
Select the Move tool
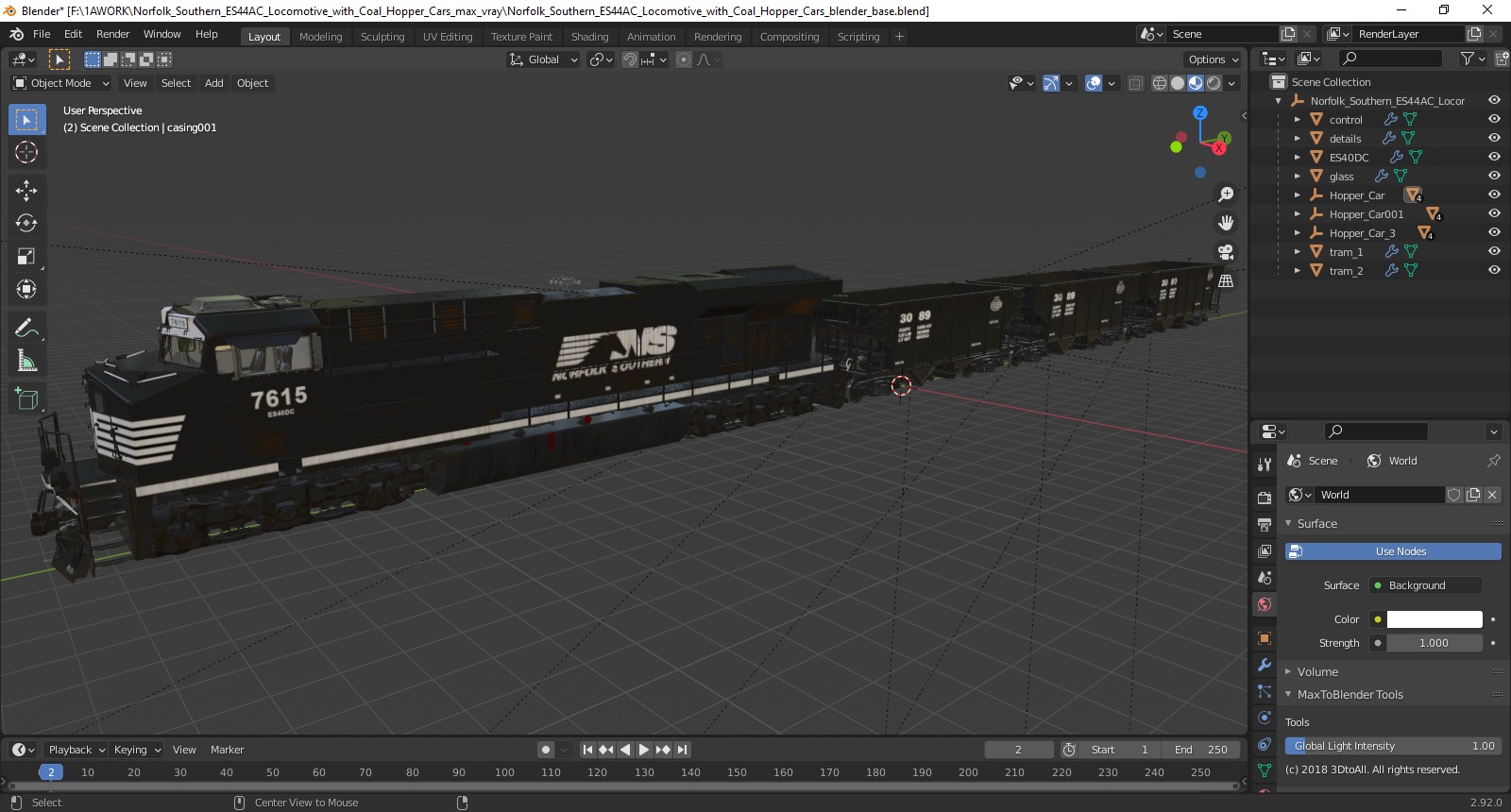[26, 190]
